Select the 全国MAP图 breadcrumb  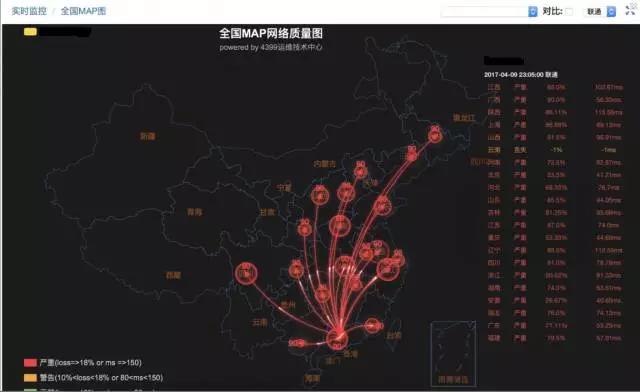point(83,11)
